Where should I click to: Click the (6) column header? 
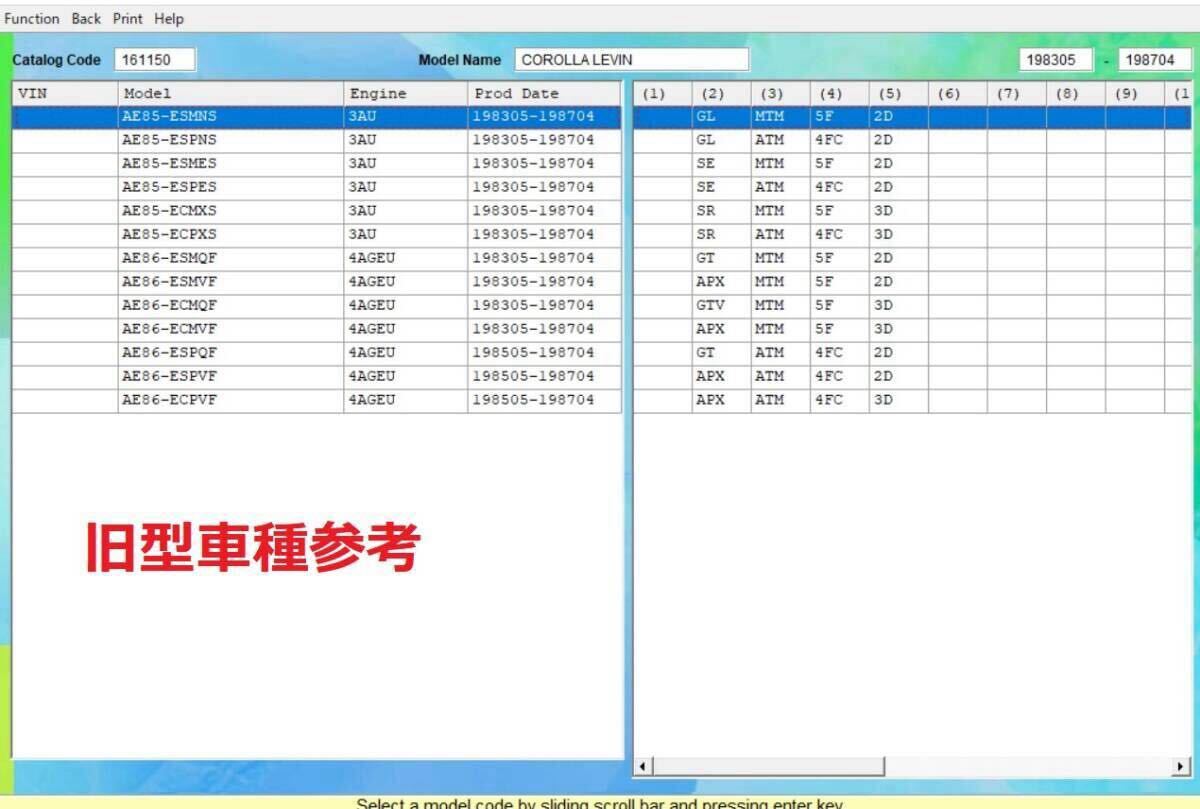click(x=957, y=93)
